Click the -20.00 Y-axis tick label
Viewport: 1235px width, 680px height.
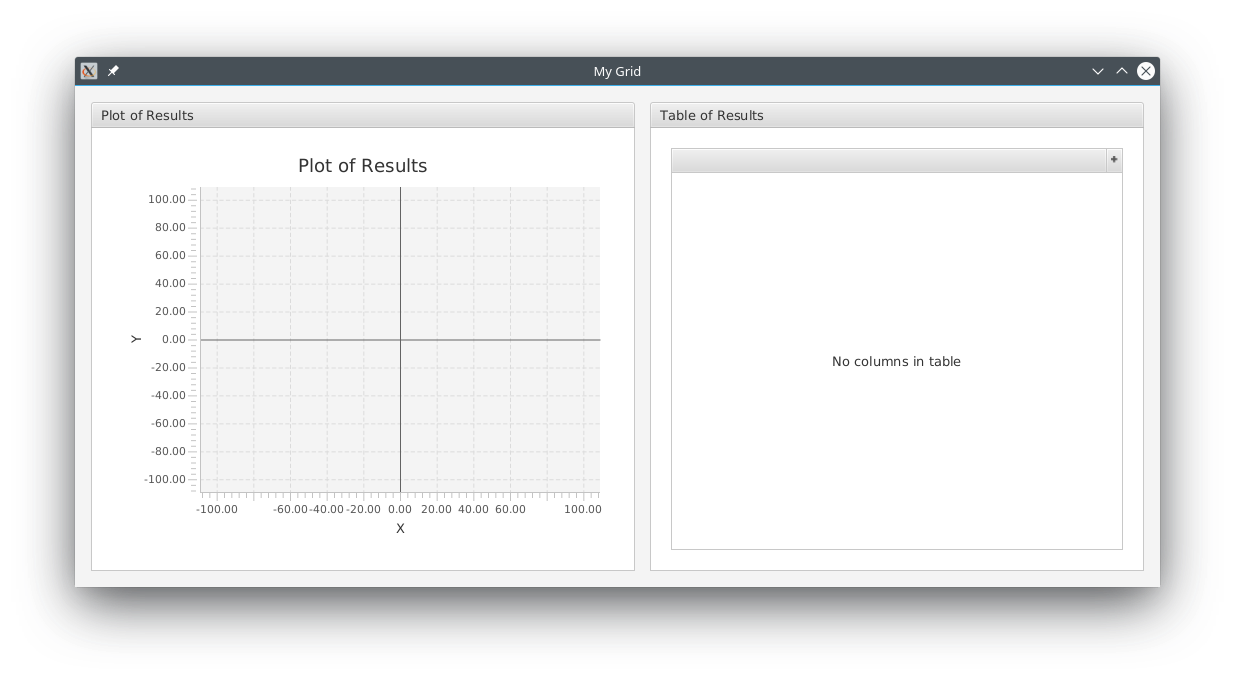(168, 367)
